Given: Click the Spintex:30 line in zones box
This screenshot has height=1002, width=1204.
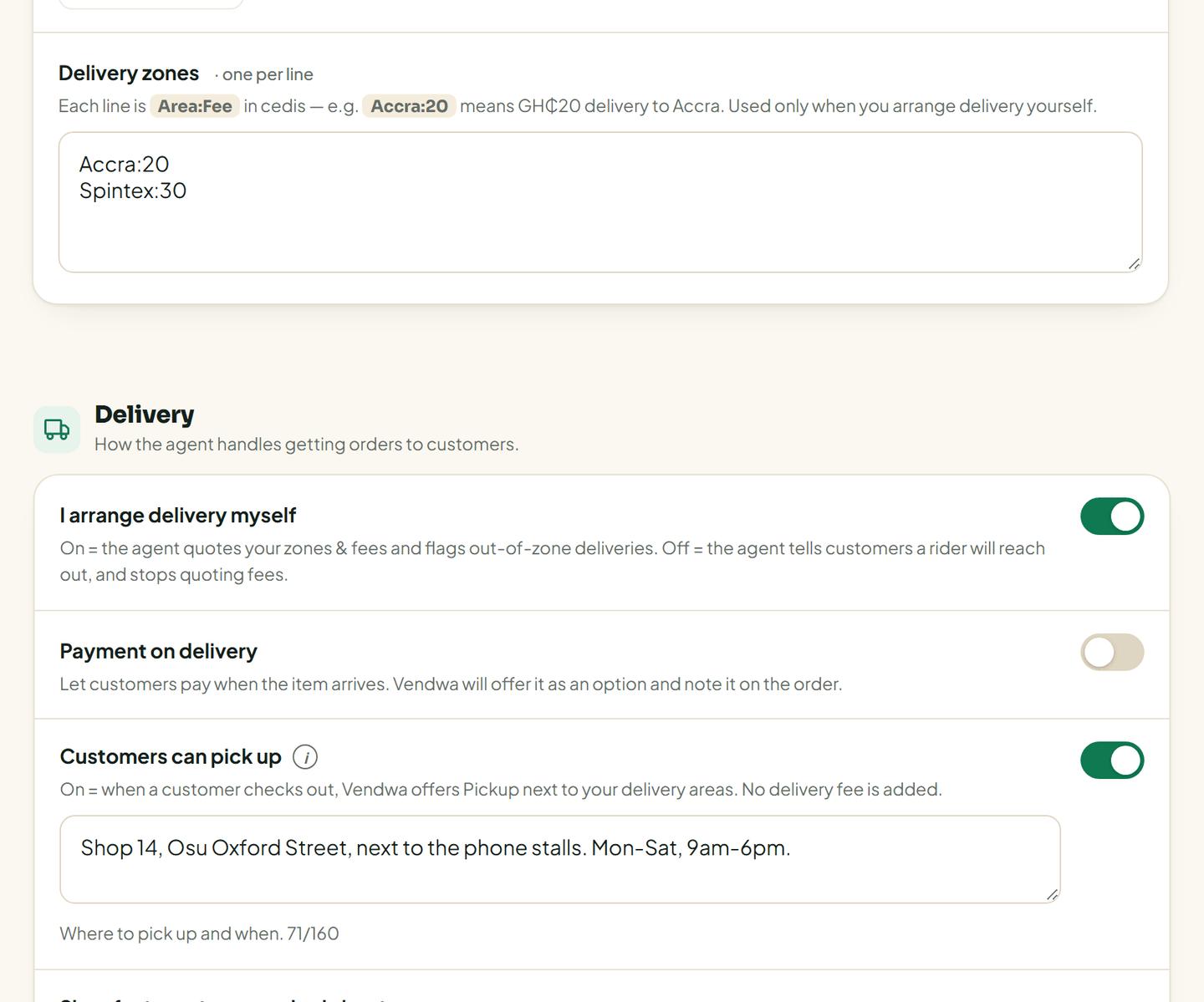Looking at the screenshot, I should [133, 191].
